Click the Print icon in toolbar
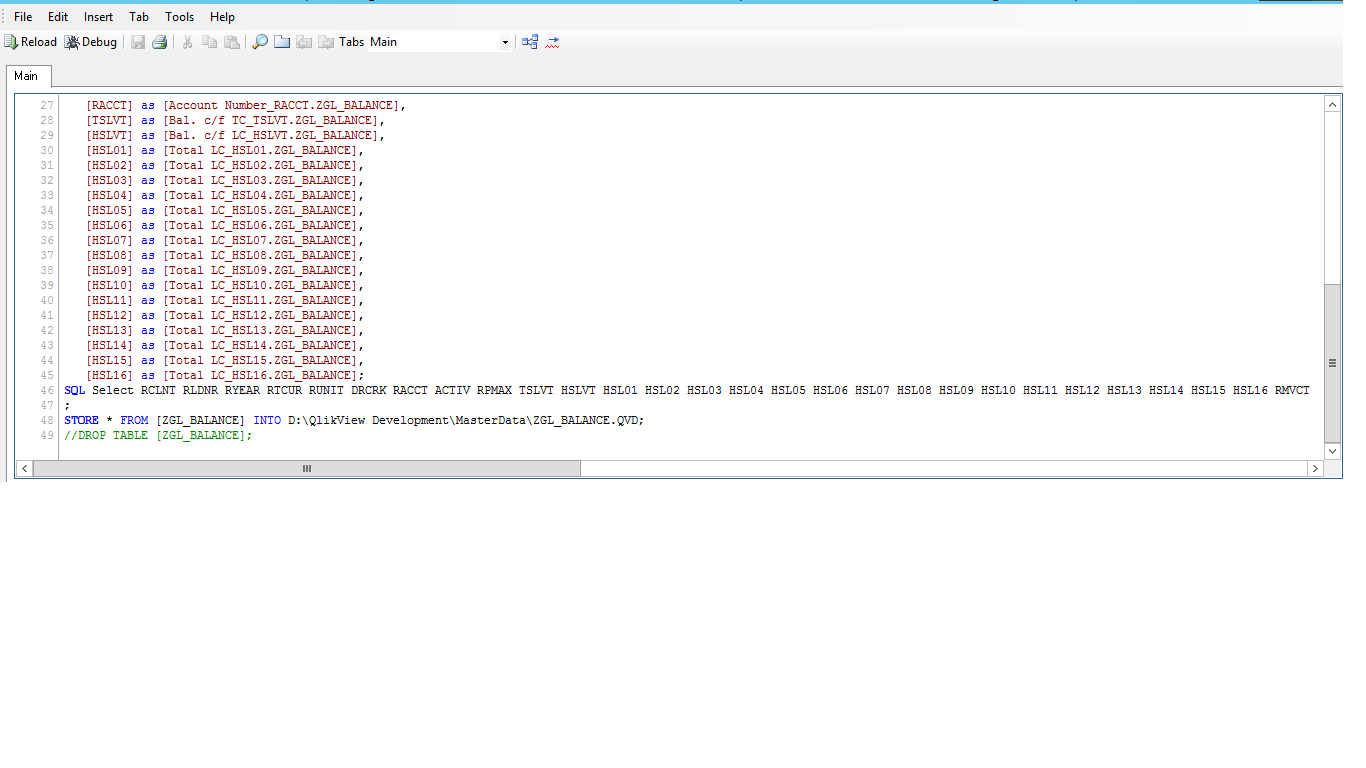 [x=159, y=42]
